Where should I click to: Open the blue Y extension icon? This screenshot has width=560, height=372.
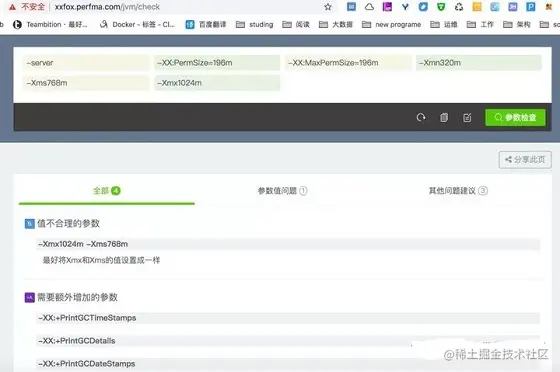405,7
